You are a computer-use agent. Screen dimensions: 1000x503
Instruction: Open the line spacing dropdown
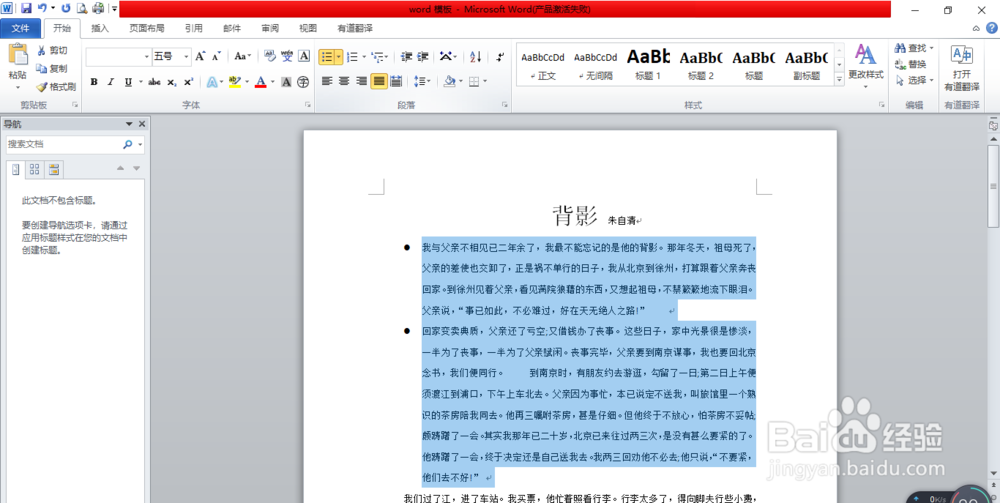tap(422, 81)
